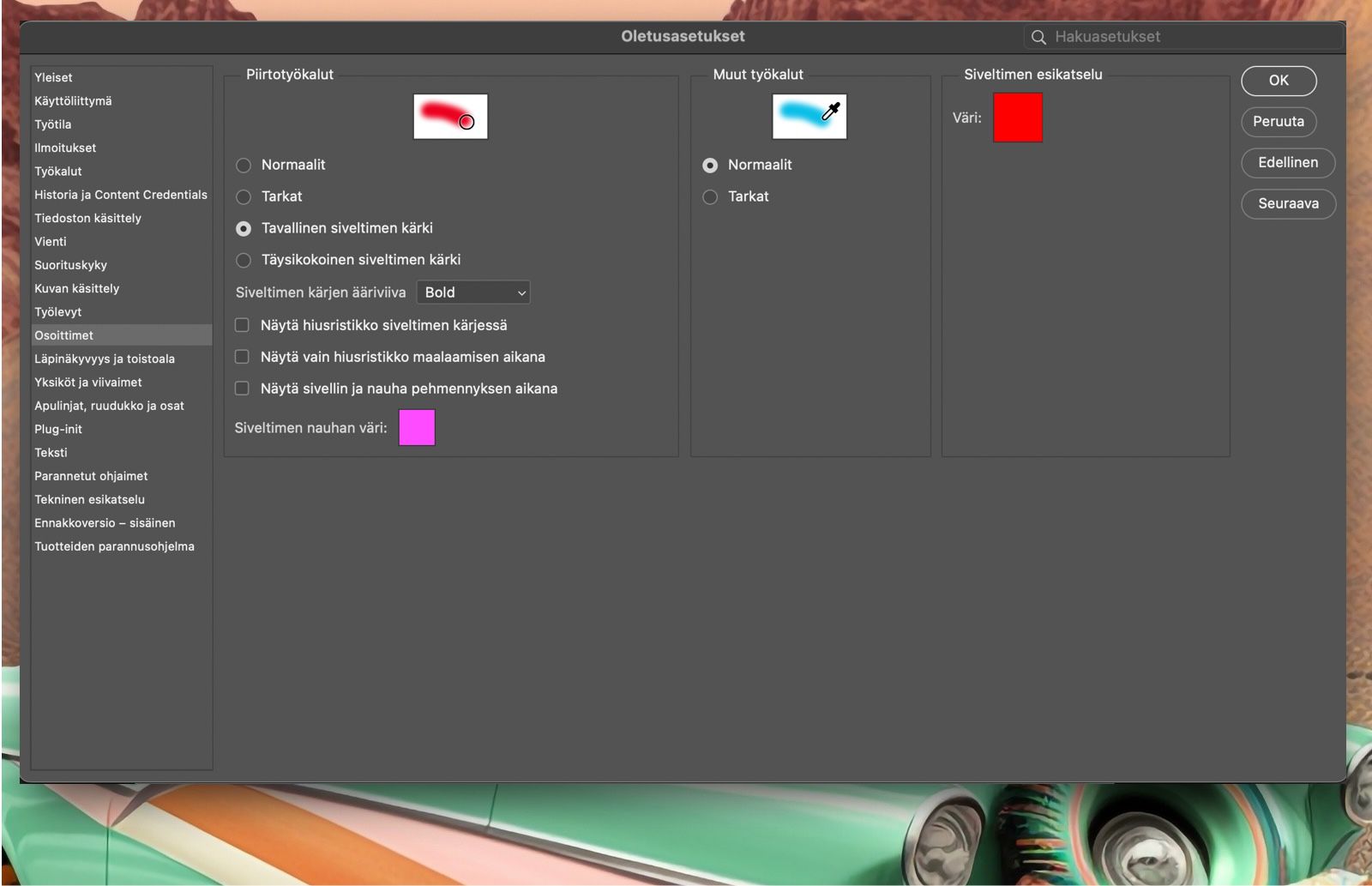Select Tarkat under Muut työkalut

(x=710, y=197)
